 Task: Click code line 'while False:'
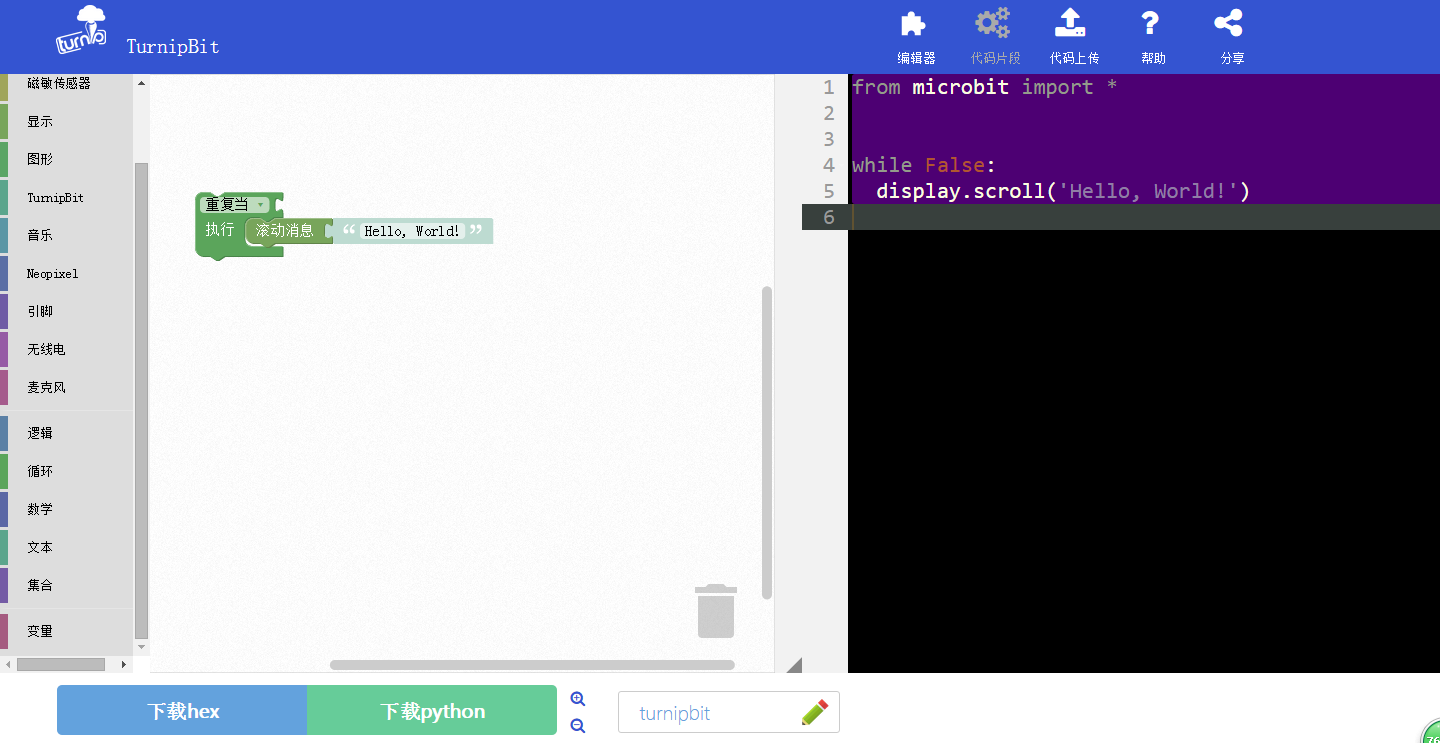pos(924,165)
